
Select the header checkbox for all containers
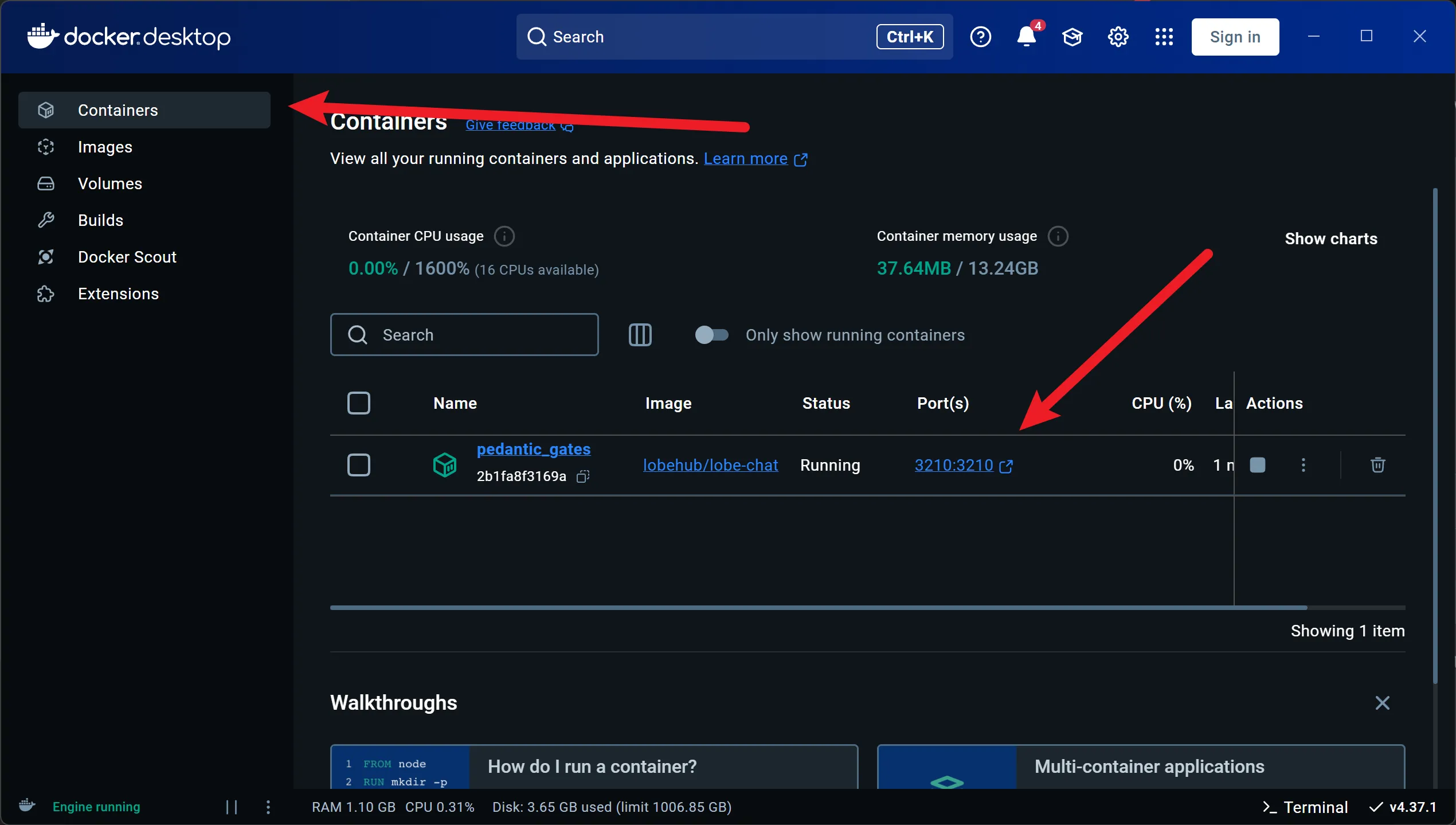pyautogui.click(x=359, y=403)
